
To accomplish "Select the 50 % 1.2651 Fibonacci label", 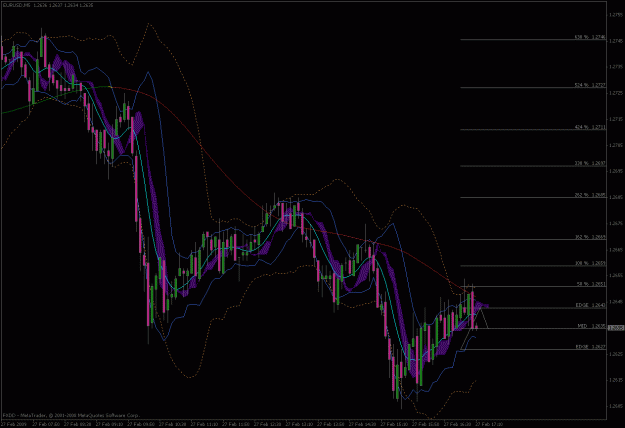I will 591,284.
